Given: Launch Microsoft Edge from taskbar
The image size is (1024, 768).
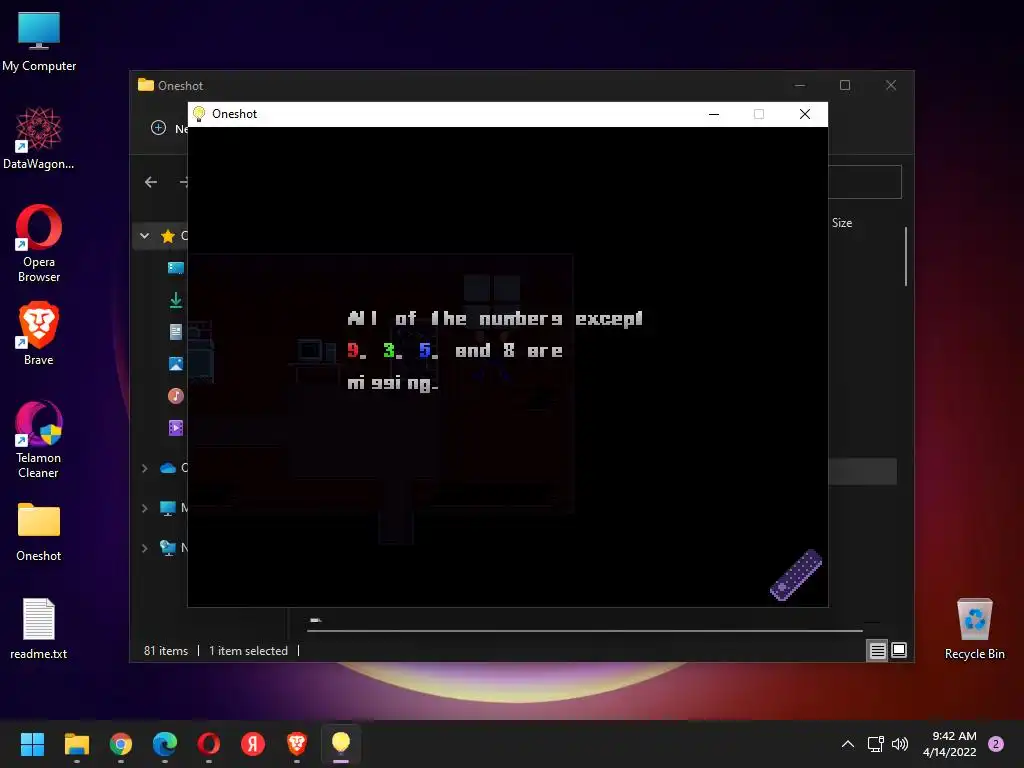Looking at the screenshot, I should point(165,744).
